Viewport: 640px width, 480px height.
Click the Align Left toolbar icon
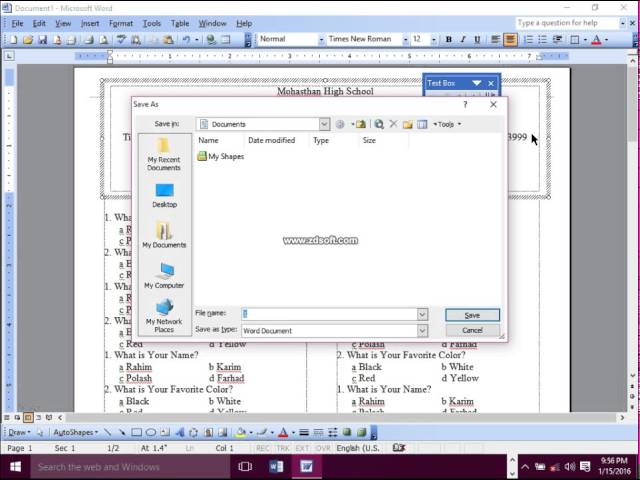click(495, 40)
